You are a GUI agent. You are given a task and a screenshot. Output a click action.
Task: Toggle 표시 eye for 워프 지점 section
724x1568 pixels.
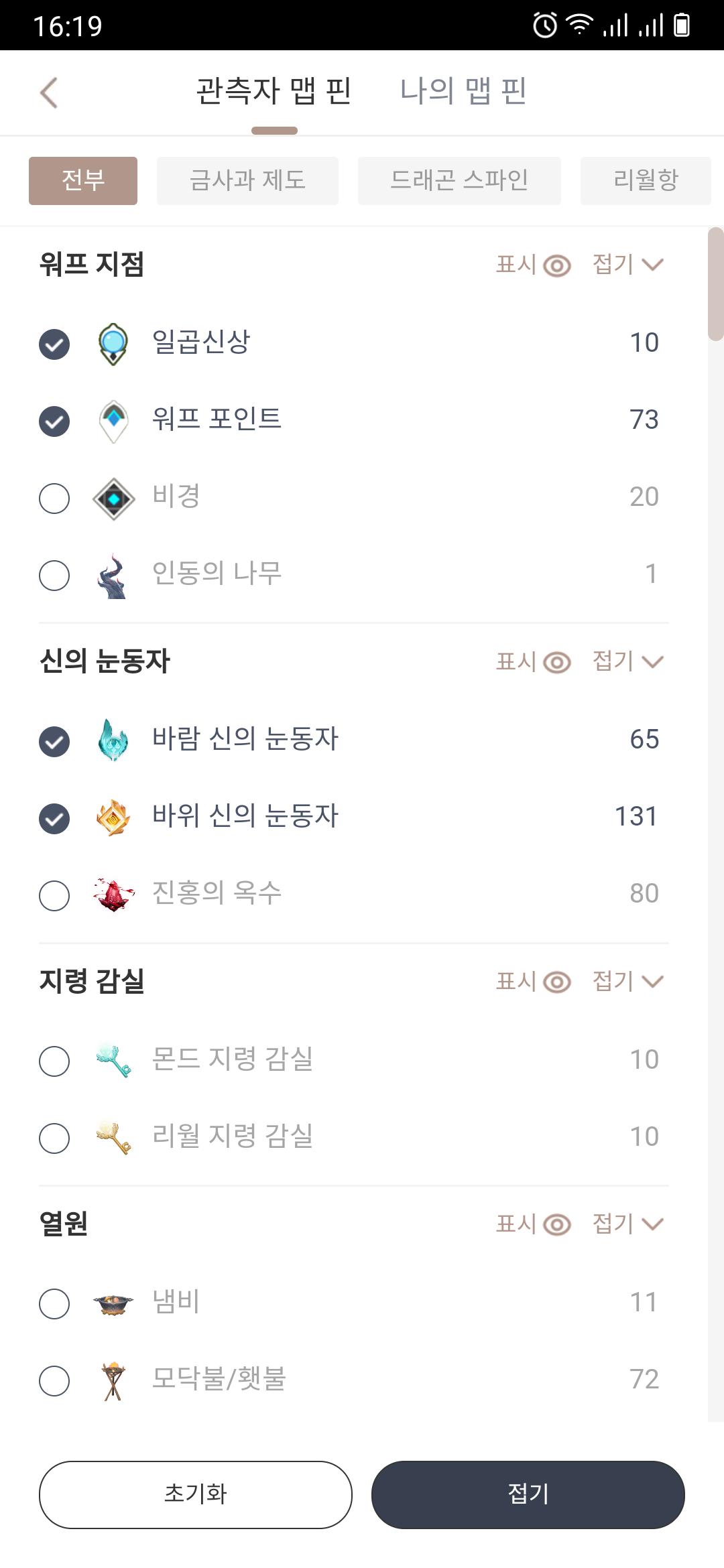click(534, 265)
